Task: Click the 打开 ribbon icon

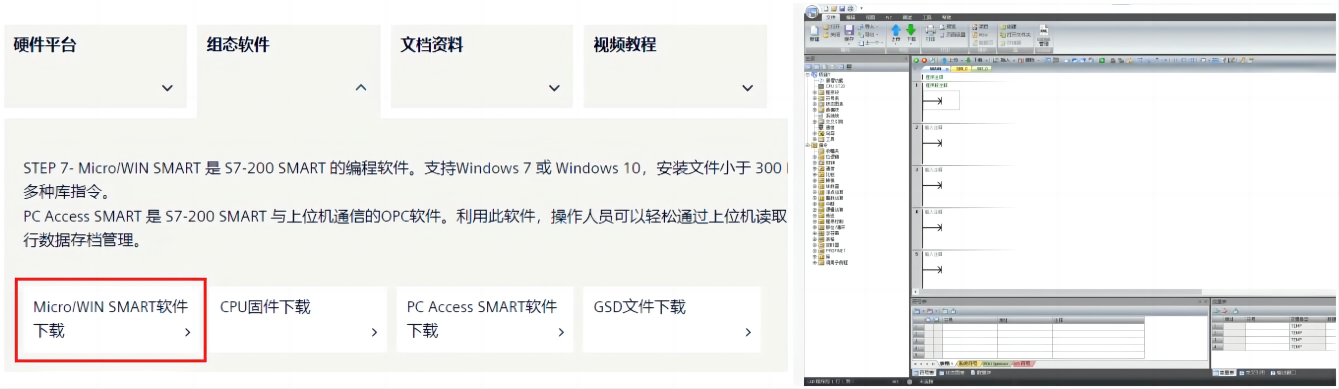Action: pyautogui.click(x=832, y=27)
